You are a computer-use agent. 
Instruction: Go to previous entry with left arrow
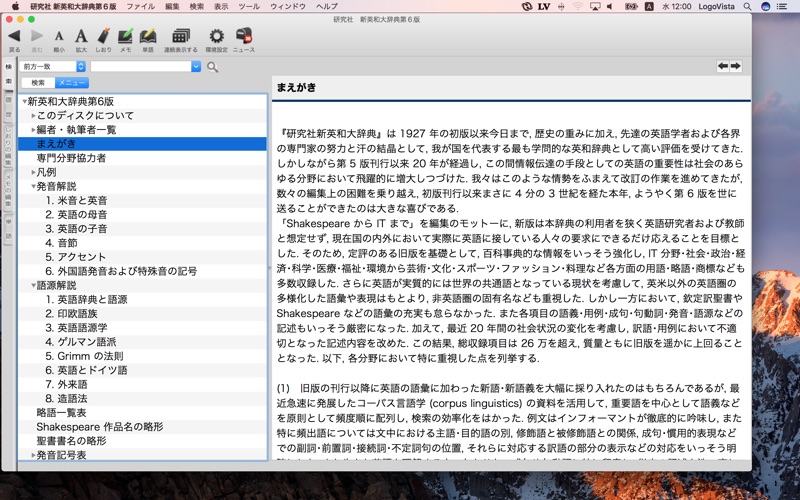pos(723,66)
